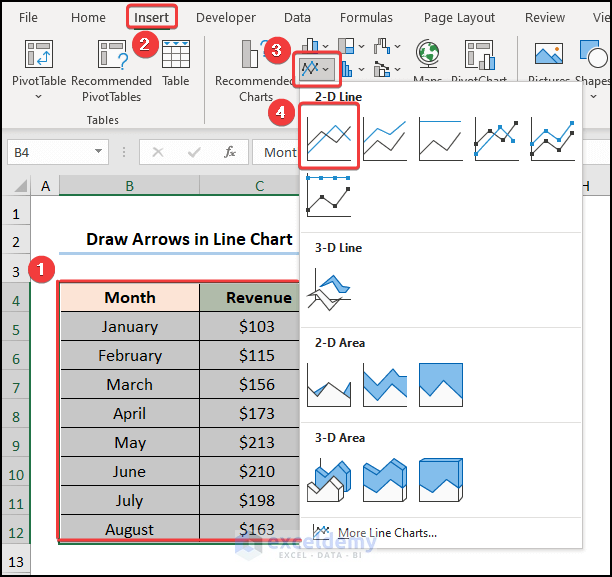Pick the 100% Stacked Line chart
The height and width of the screenshot is (577, 612).
(440, 137)
